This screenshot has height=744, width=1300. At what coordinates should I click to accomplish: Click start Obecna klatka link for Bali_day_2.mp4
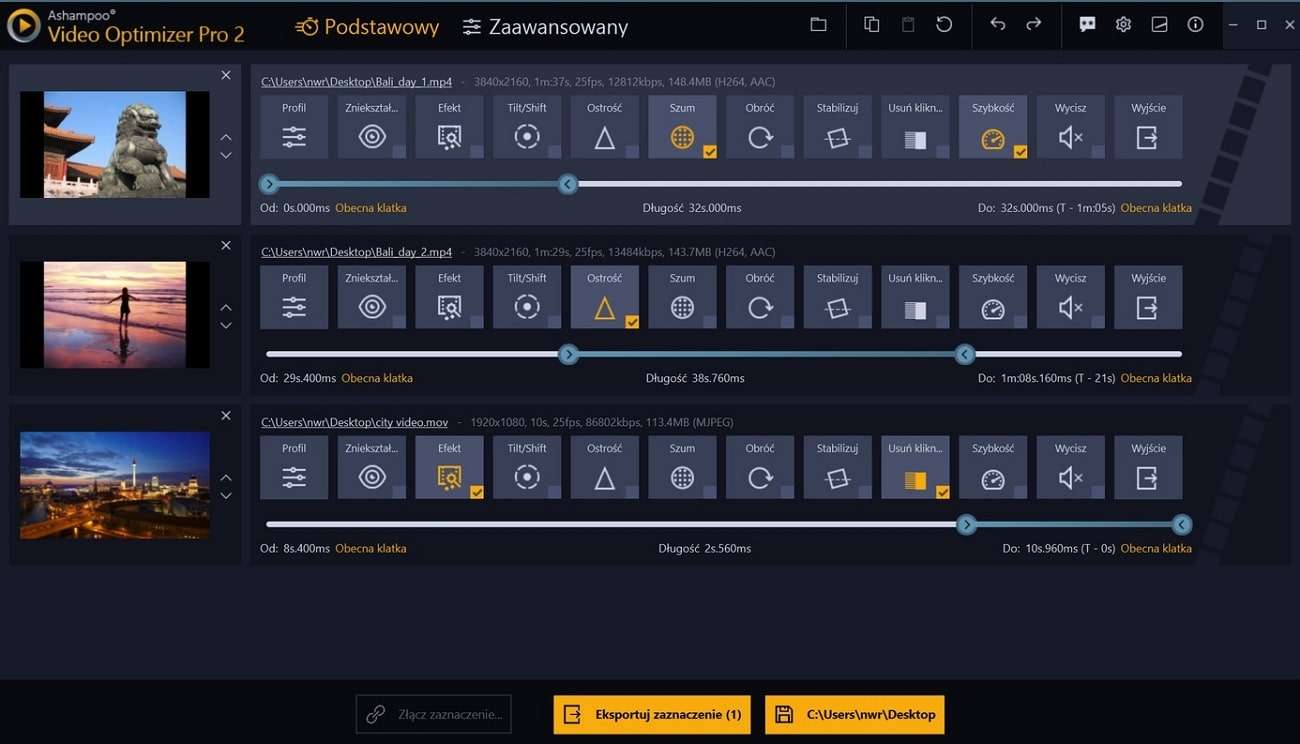[377, 378]
